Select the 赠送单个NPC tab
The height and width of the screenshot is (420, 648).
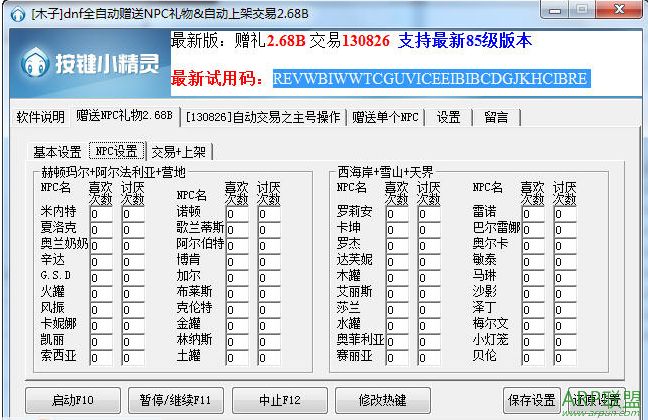click(x=385, y=117)
